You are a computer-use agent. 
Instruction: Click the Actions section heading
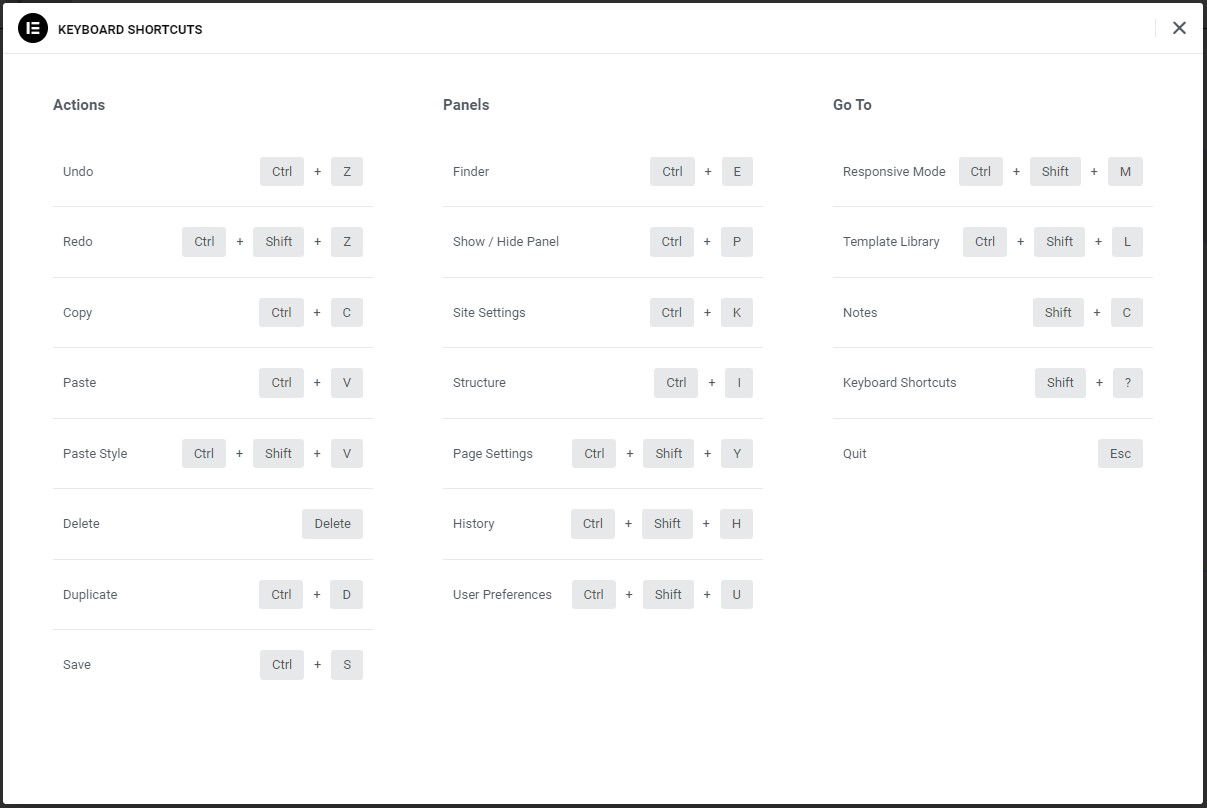click(79, 104)
